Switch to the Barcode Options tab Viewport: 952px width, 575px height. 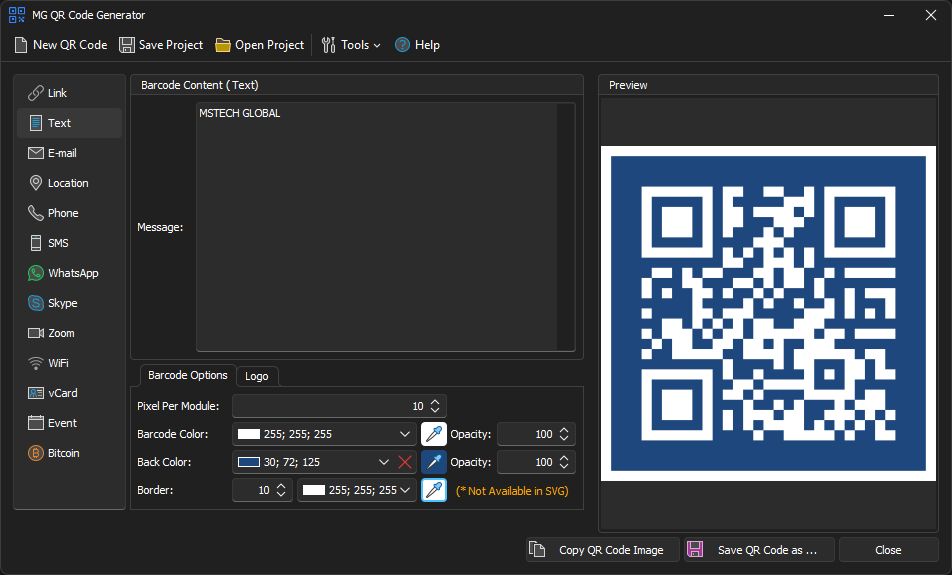(188, 375)
